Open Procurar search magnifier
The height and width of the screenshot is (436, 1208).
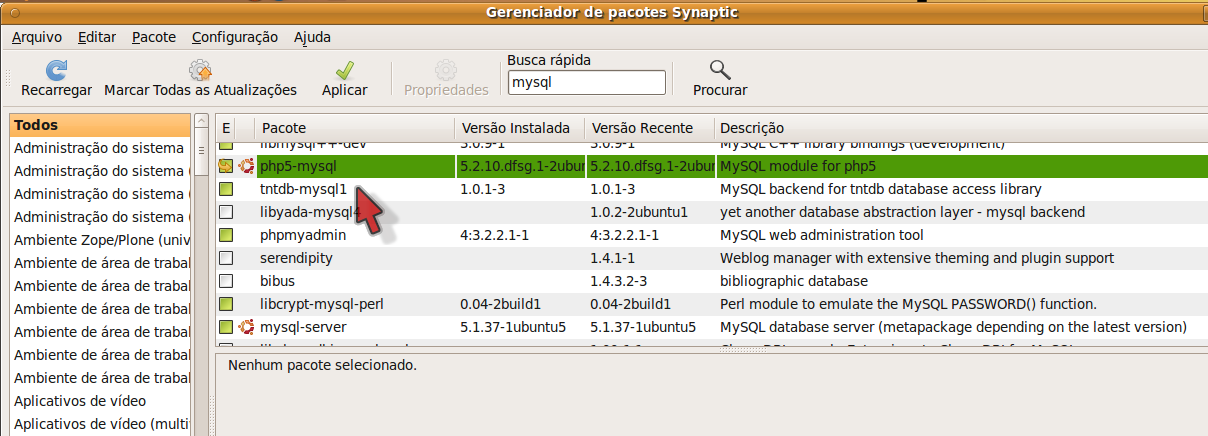tap(720, 79)
